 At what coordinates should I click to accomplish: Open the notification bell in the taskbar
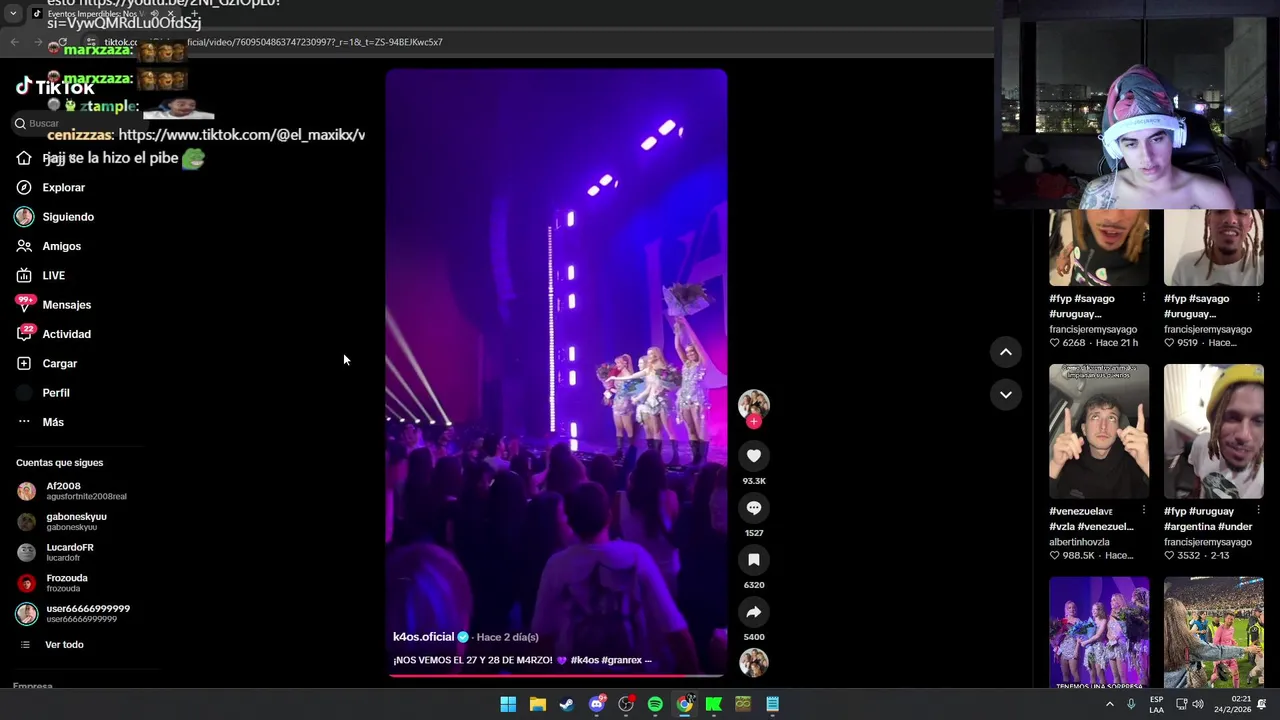coord(1262,704)
